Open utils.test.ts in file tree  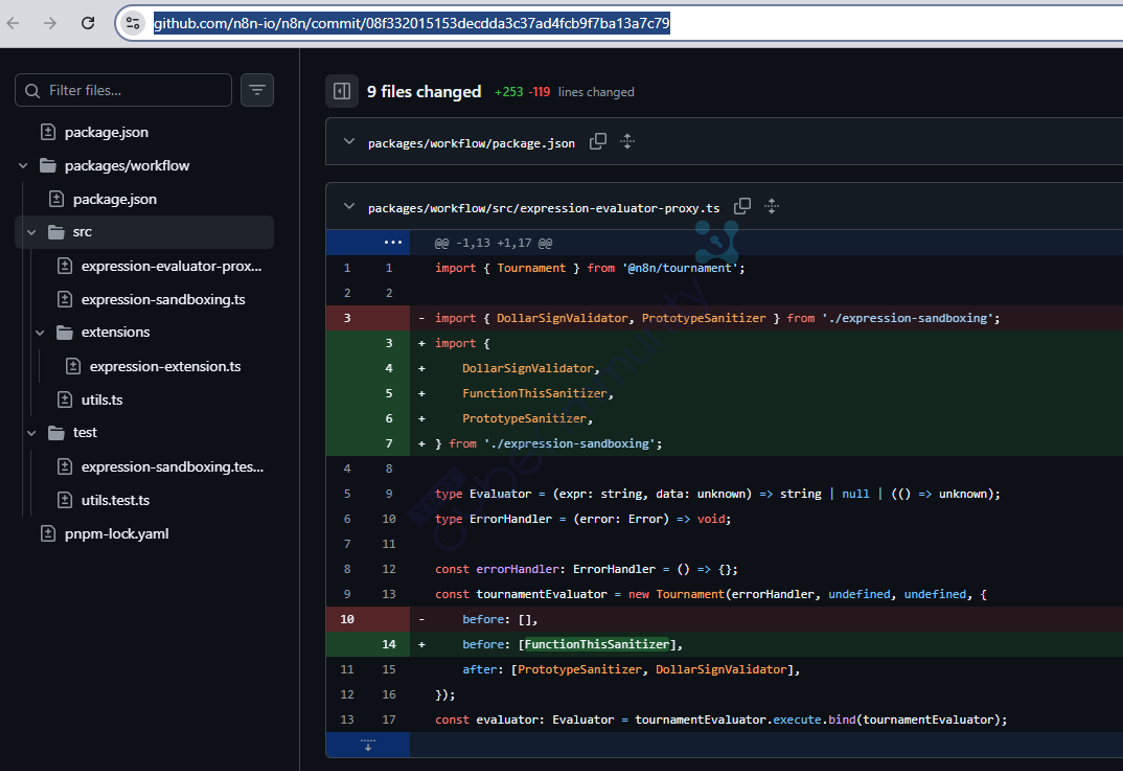[115, 500]
